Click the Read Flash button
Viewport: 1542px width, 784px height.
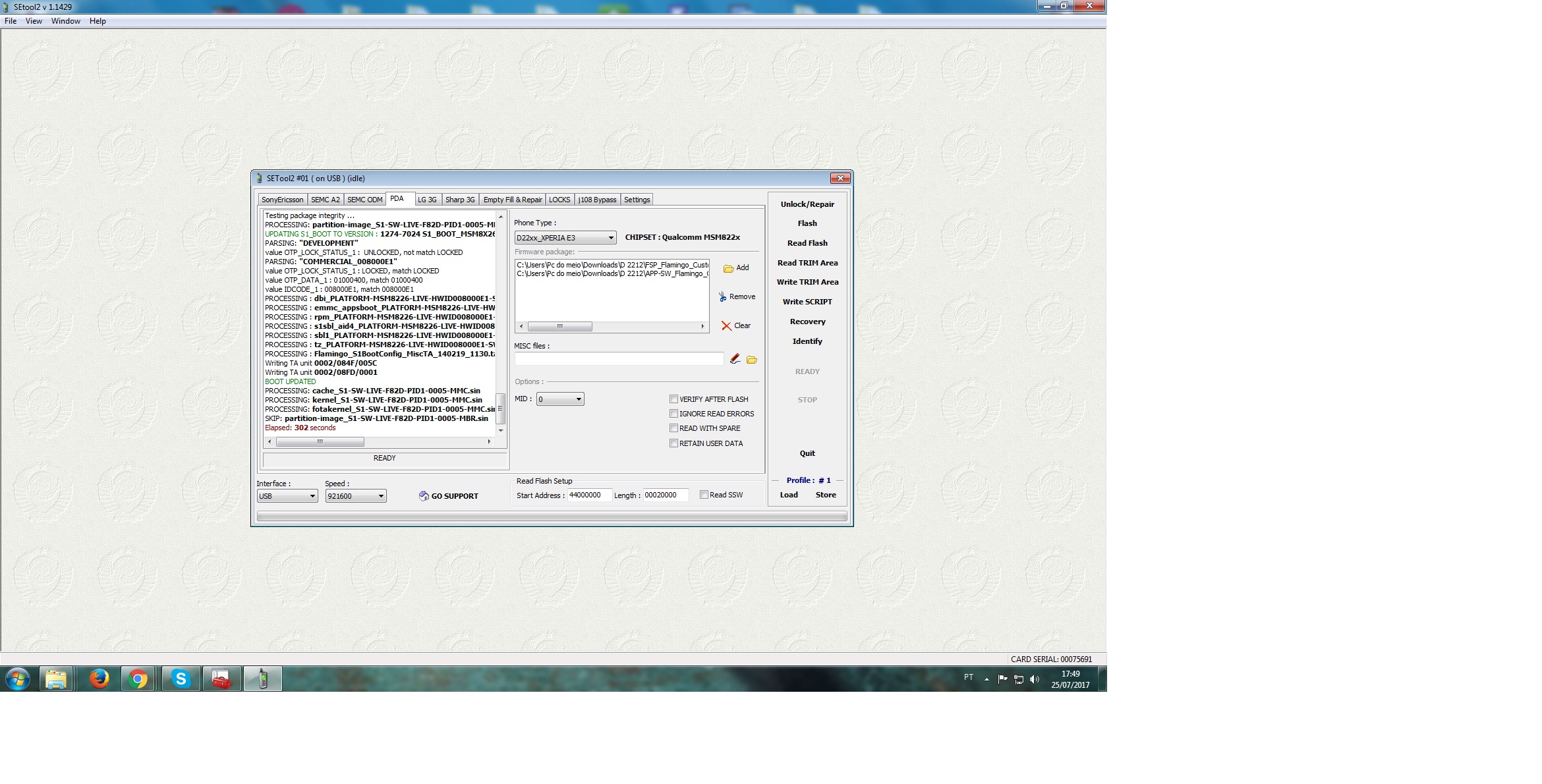[x=807, y=243]
